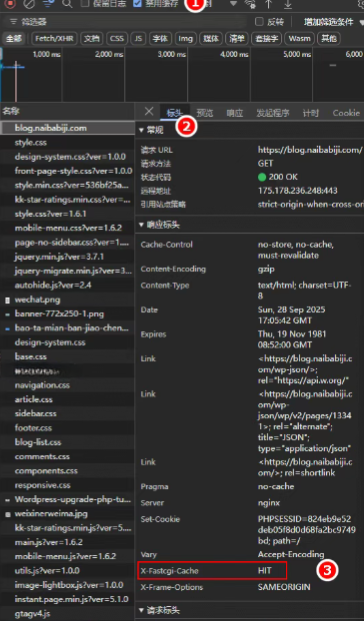Switch to the 响应 tab
Screen dimensions: 364x621
click(235, 113)
